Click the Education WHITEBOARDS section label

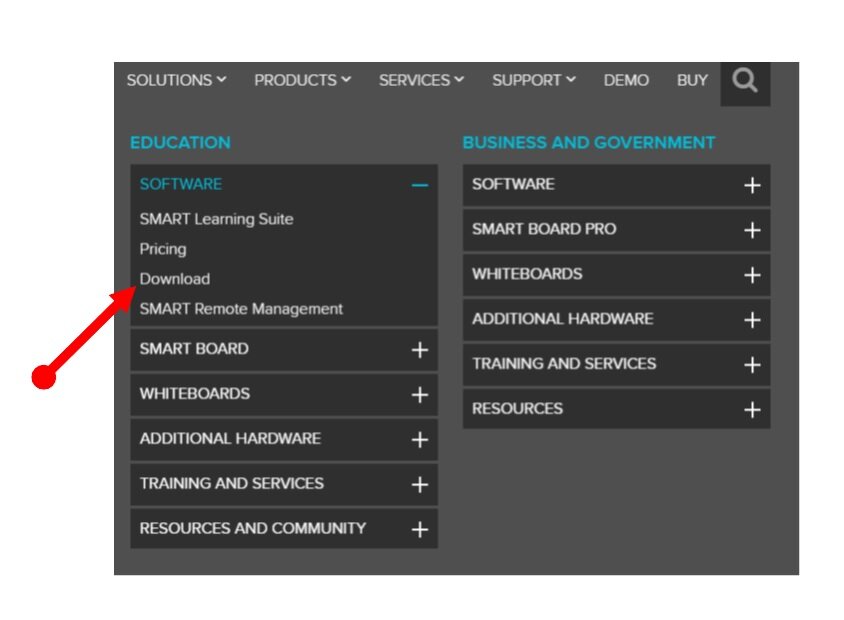tap(195, 394)
